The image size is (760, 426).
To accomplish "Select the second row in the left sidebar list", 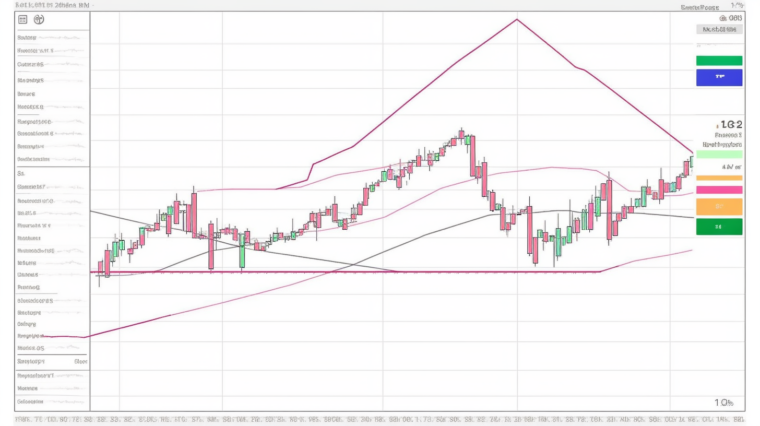I will point(30,49).
